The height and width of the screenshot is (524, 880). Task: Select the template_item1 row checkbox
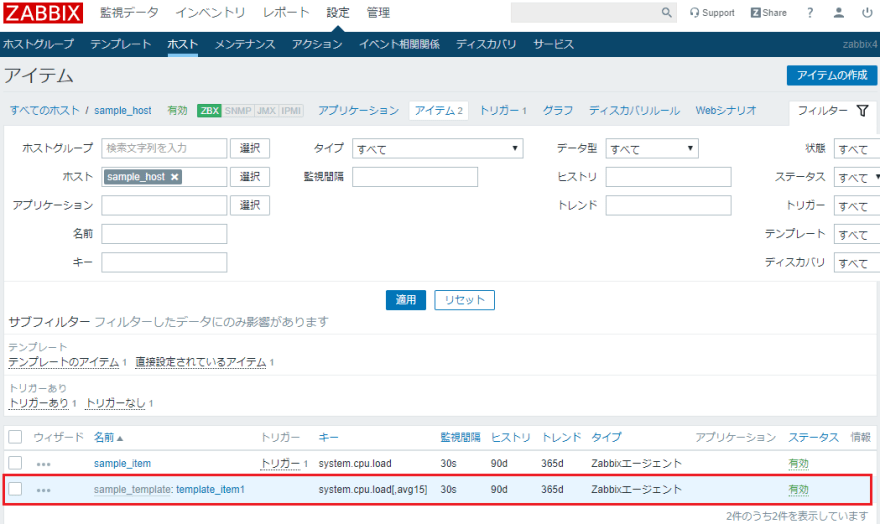[15, 489]
